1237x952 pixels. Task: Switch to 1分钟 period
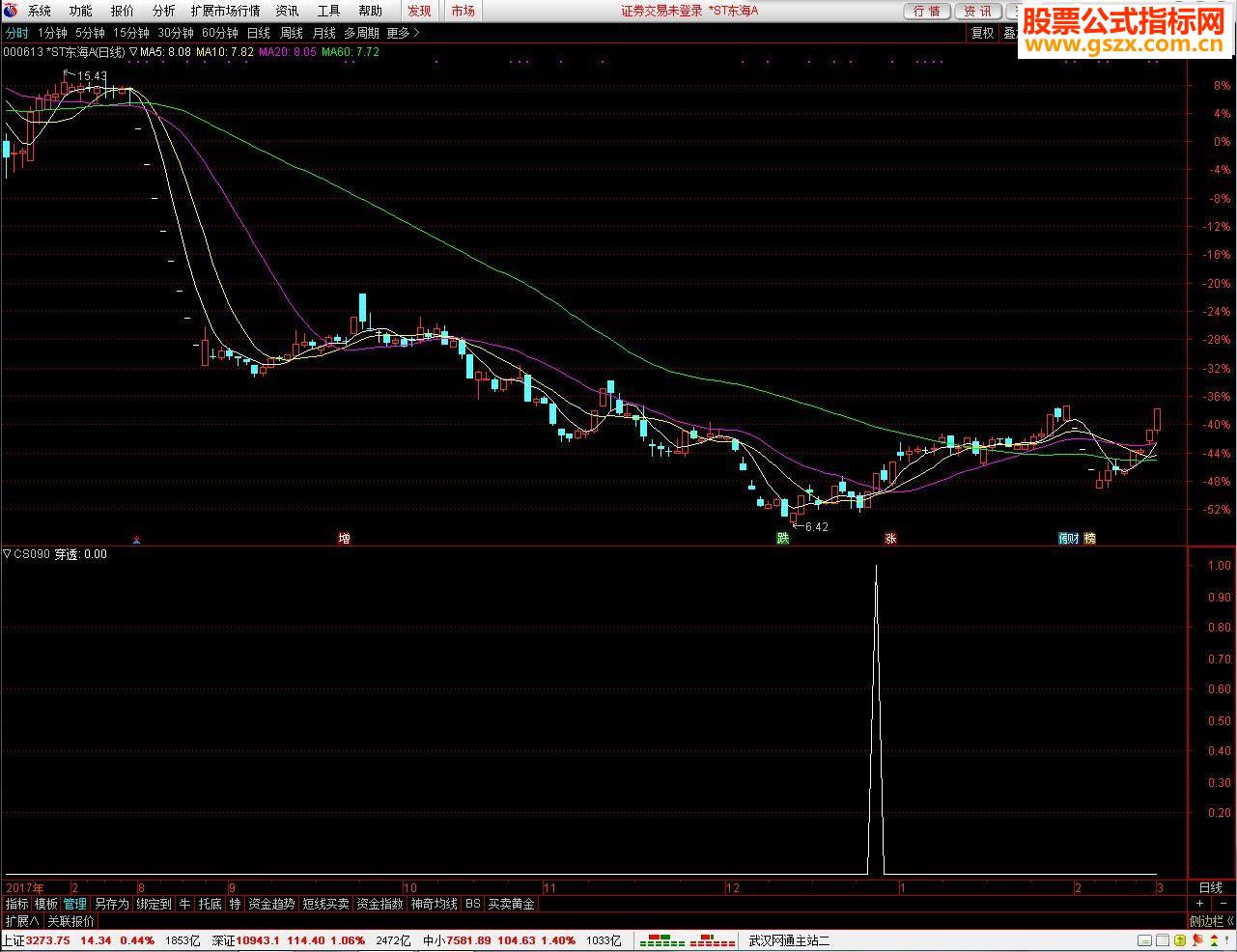pos(52,32)
